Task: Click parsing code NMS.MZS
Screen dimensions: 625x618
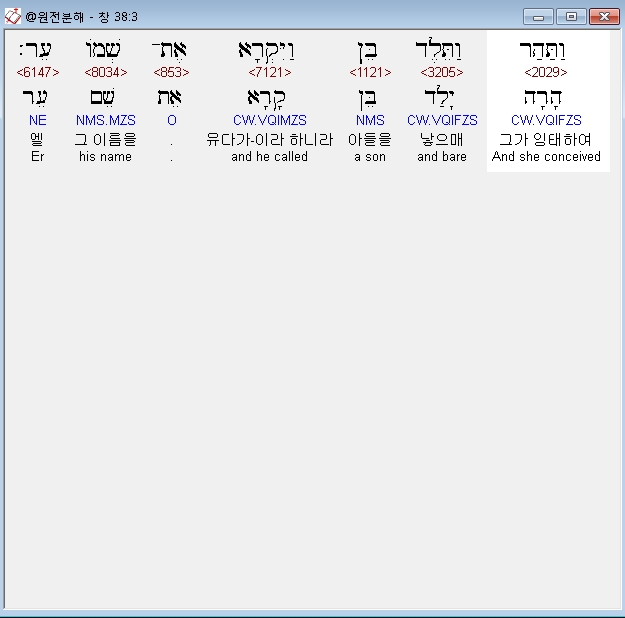Action: point(106,120)
